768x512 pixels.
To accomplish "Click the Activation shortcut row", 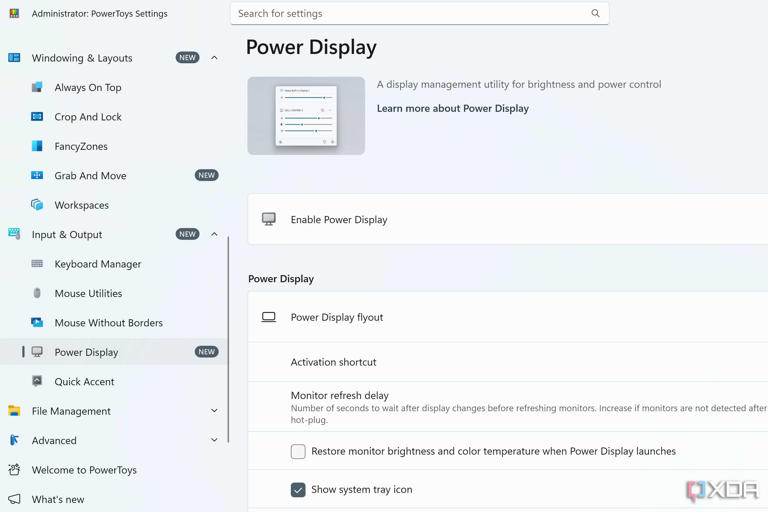I will 508,362.
